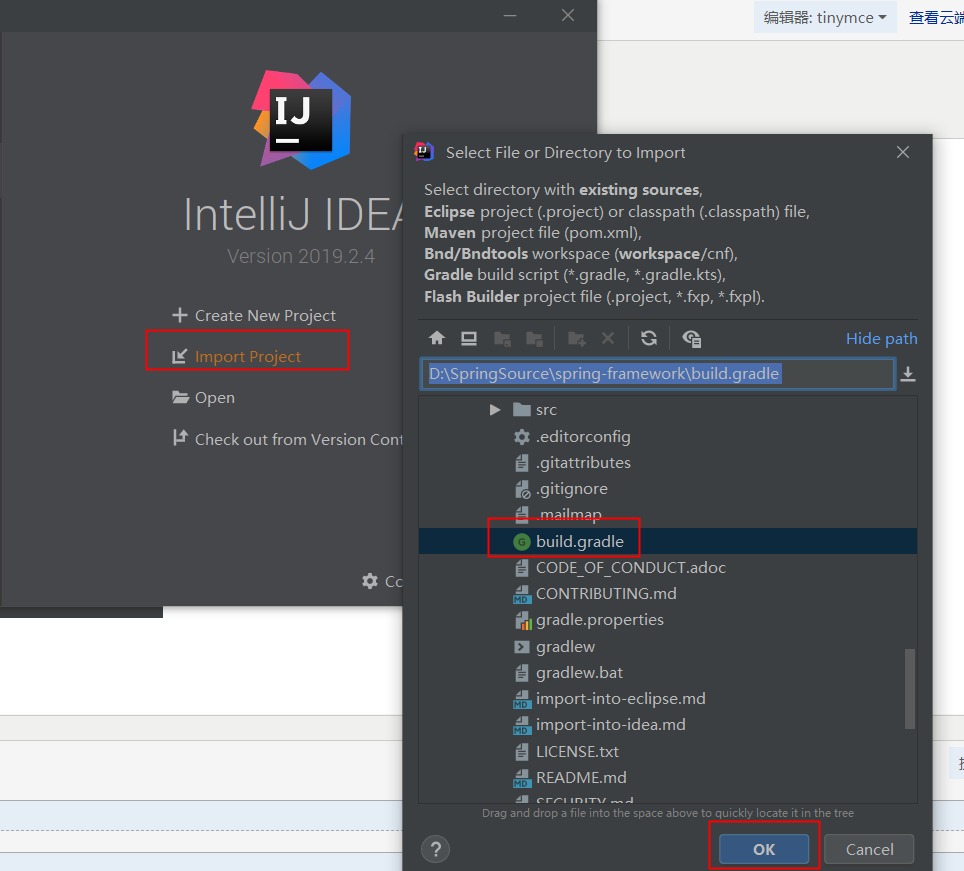Click Check out from Version Control
Screen dimensions: 964x871
(299, 439)
